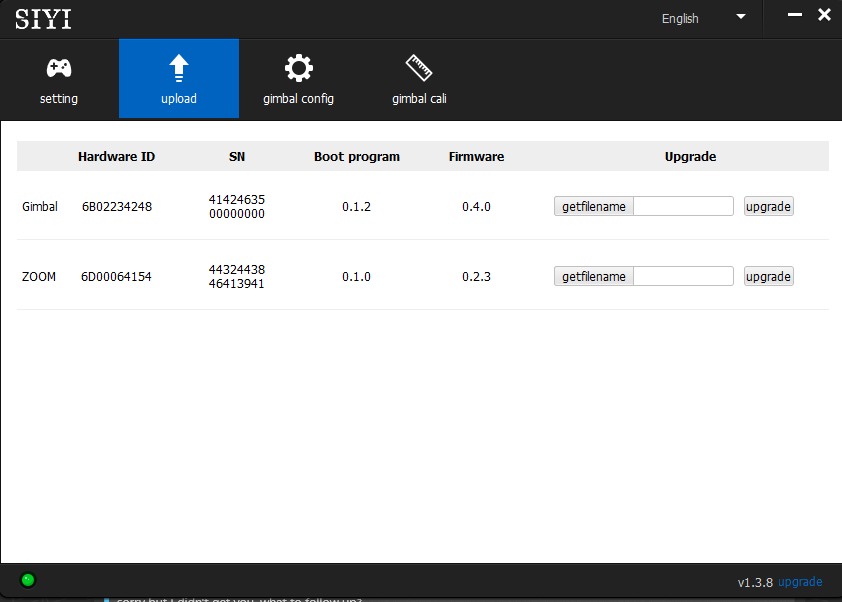Open the English language dropdown
Viewport: 842px width, 602px height.
click(703, 18)
